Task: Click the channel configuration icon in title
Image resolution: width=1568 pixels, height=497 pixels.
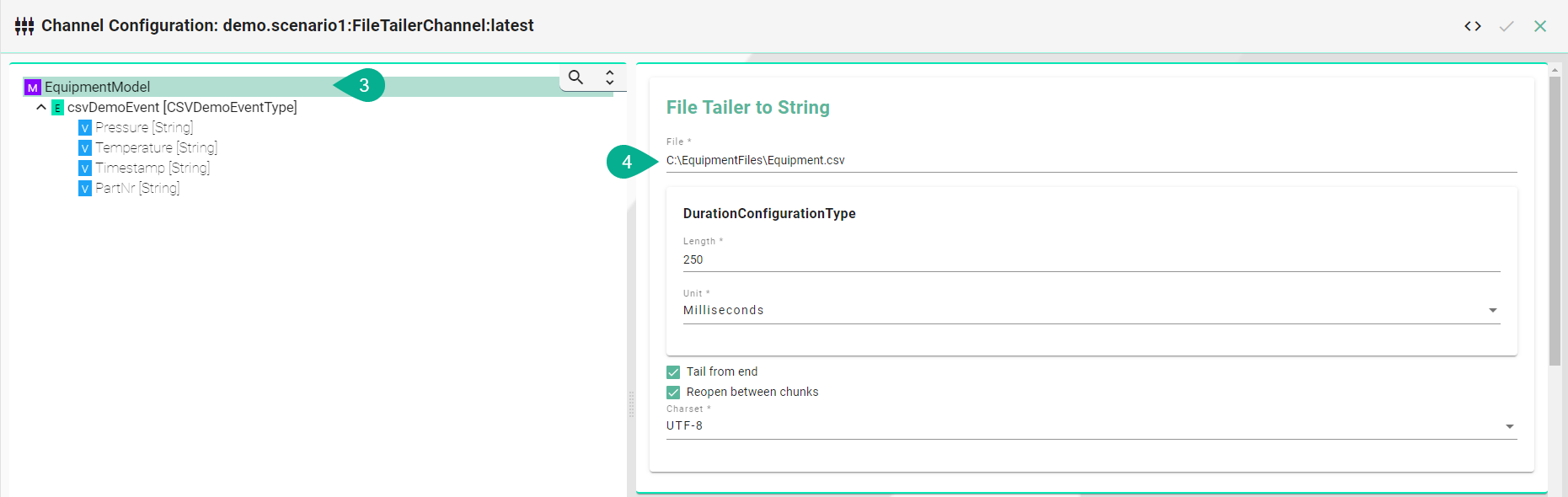Action: pyautogui.click(x=24, y=26)
